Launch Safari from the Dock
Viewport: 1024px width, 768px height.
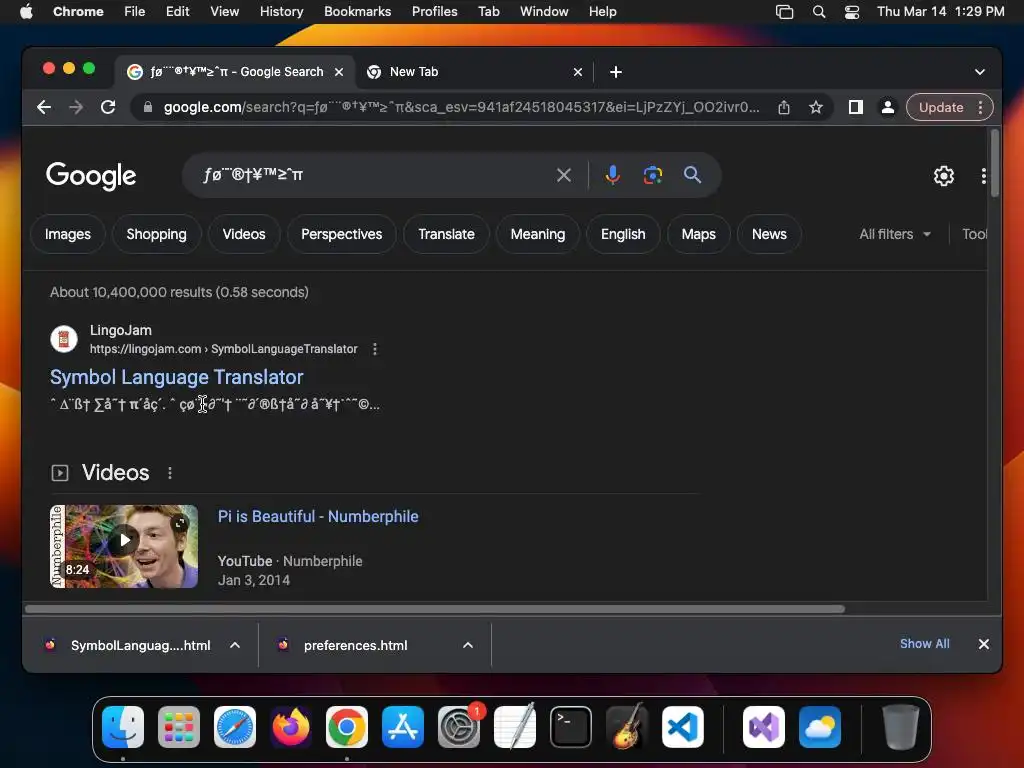(235, 727)
